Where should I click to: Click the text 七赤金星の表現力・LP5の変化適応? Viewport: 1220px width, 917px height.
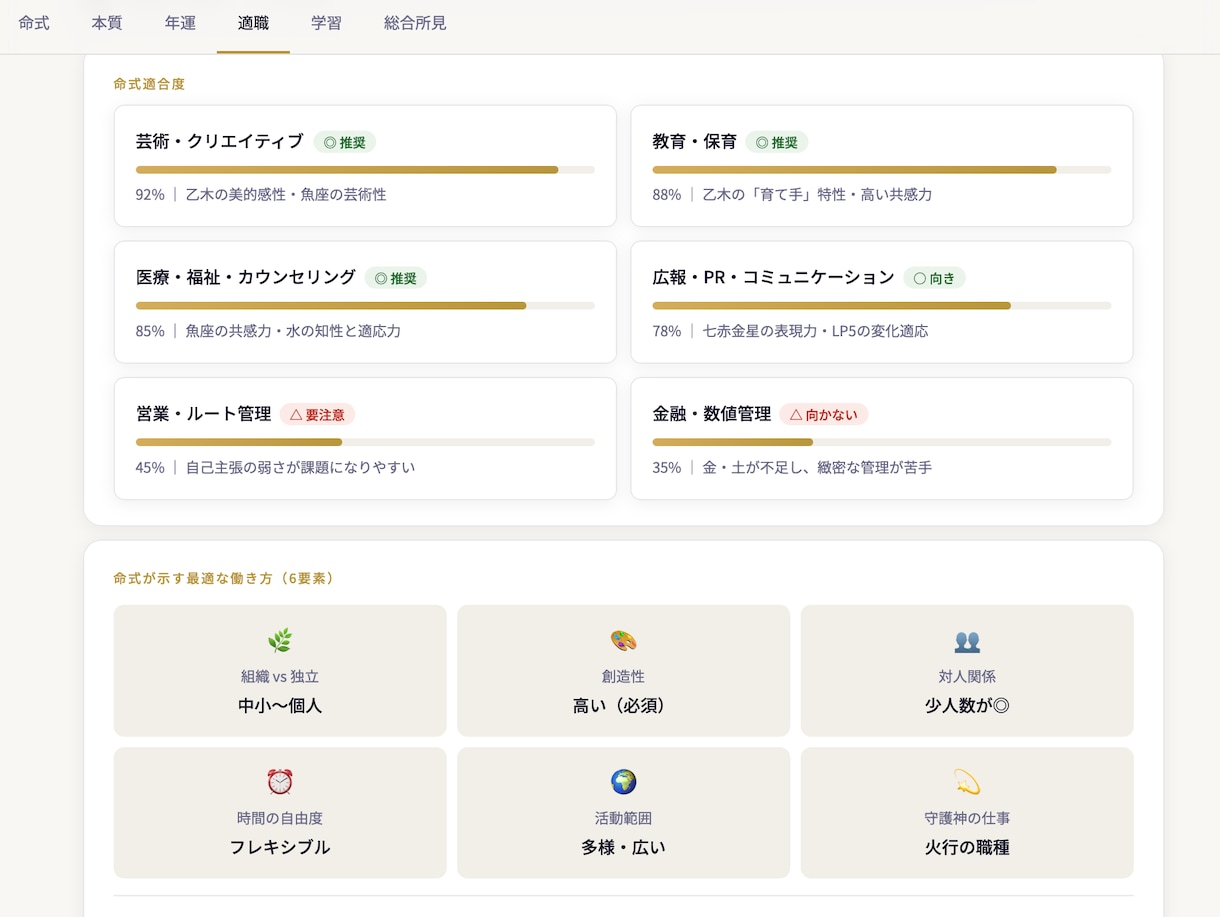[815, 331]
